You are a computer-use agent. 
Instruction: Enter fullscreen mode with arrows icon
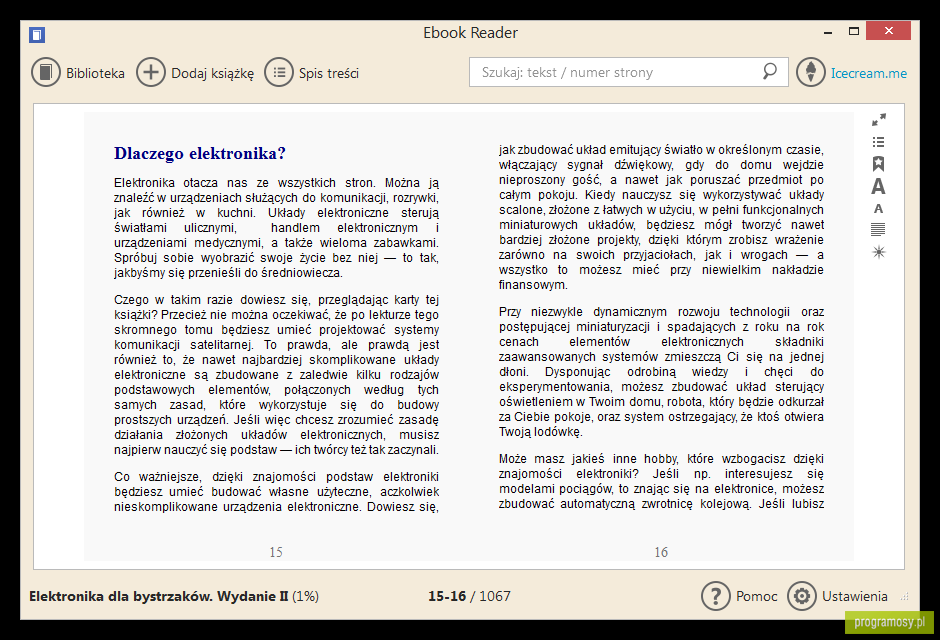(x=878, y=120)
